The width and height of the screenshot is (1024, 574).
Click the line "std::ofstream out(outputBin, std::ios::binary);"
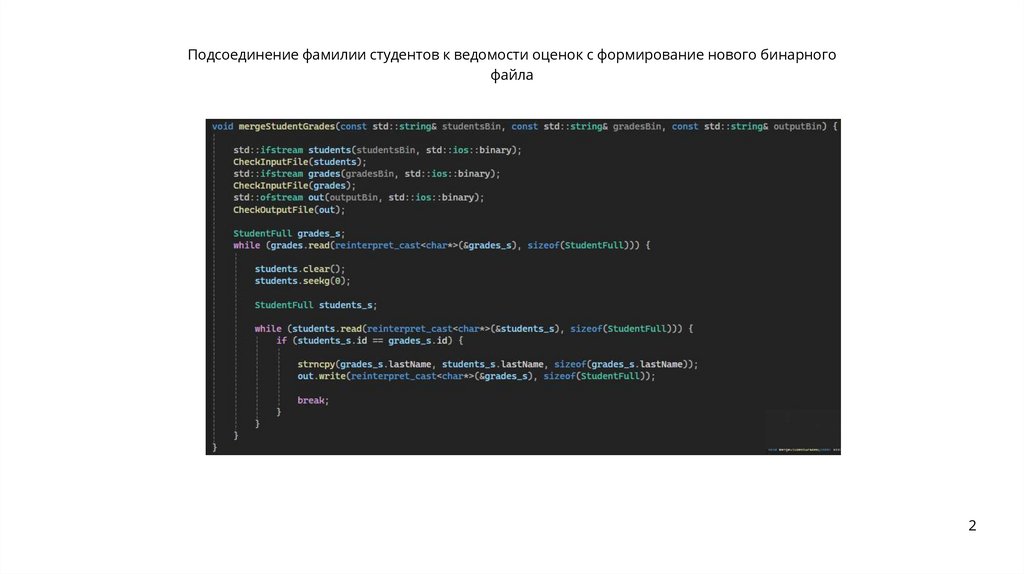click(358, 197)
